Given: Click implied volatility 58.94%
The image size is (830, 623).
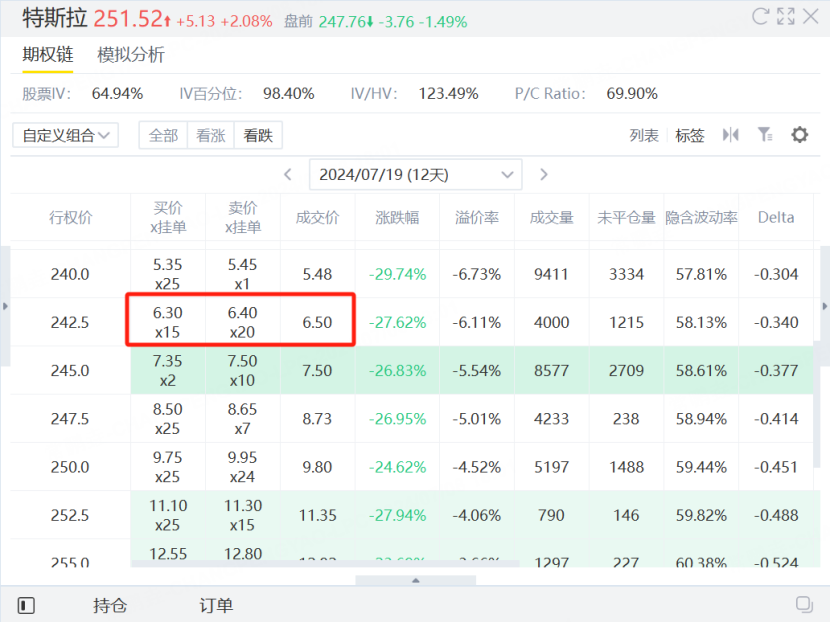Looking at the screenshot, I should tap(701, 419).
